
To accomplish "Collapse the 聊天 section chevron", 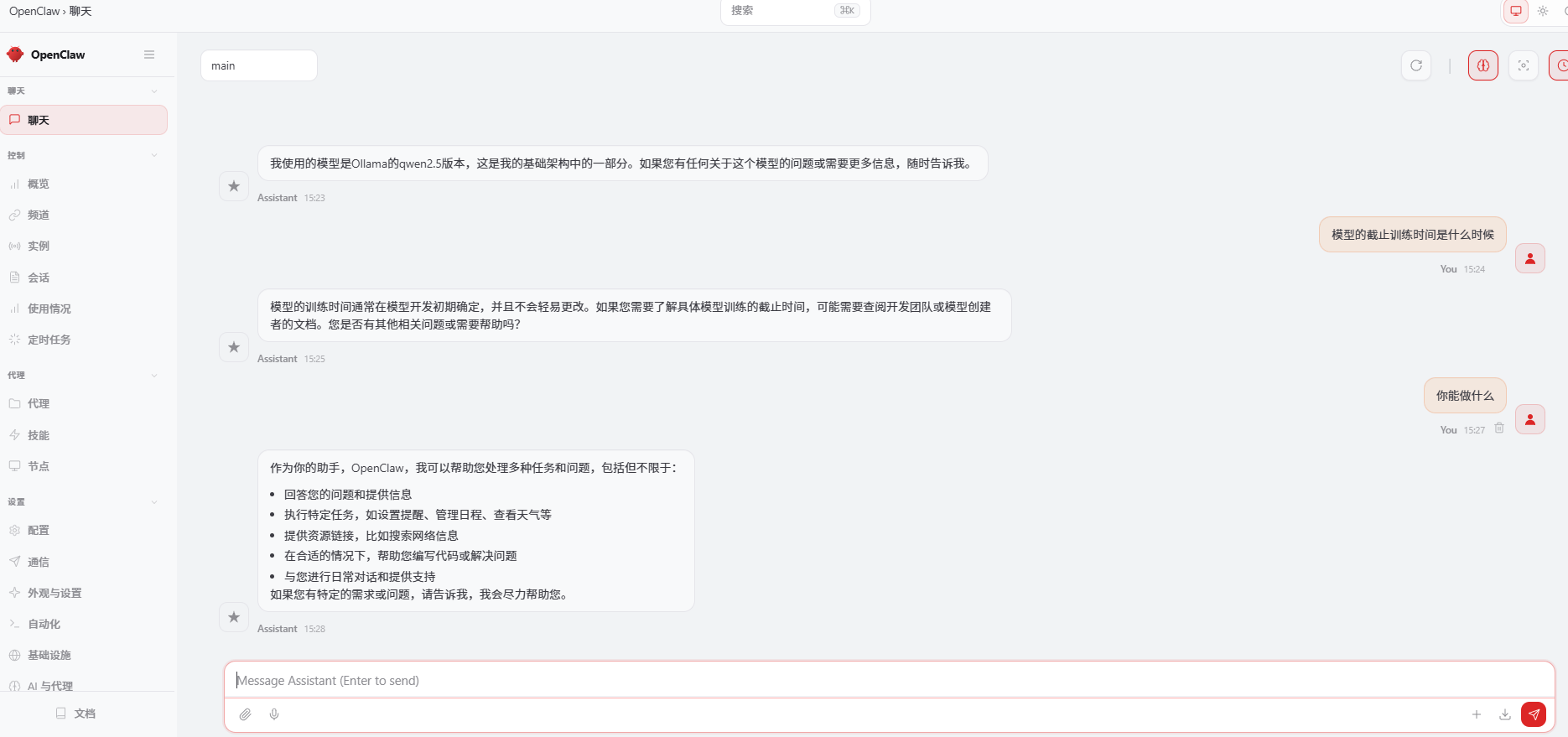I will pos(154,91).
